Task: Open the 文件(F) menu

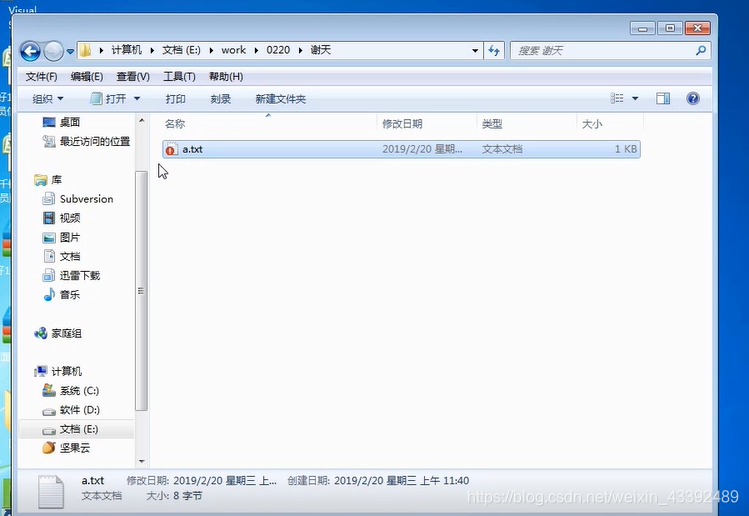Action: (x=41, y=76)
